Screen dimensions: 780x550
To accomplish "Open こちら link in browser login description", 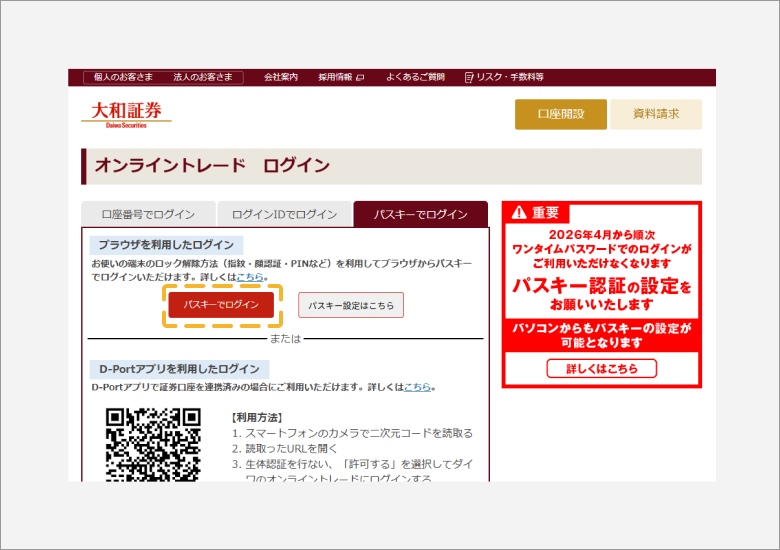I will pyautogui.click(x=250, y=277).
